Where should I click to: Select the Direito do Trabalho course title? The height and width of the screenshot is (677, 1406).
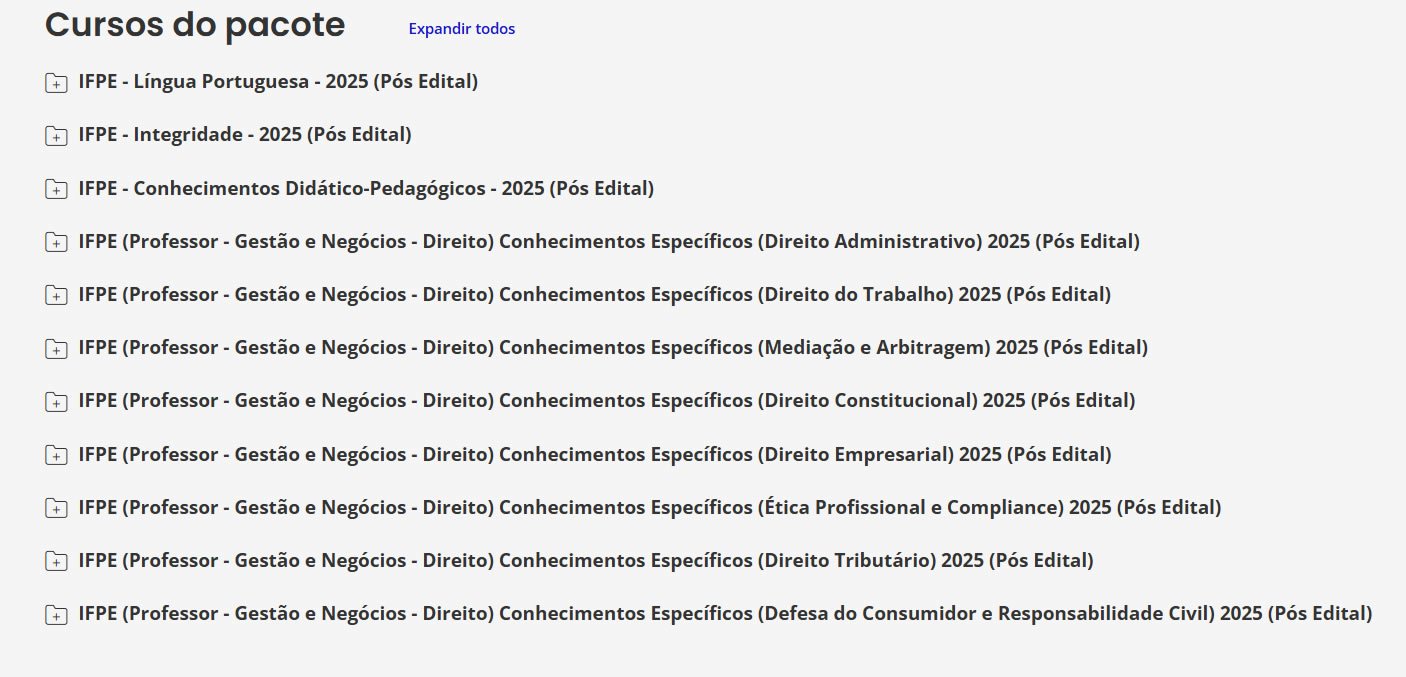pos(595,294)
